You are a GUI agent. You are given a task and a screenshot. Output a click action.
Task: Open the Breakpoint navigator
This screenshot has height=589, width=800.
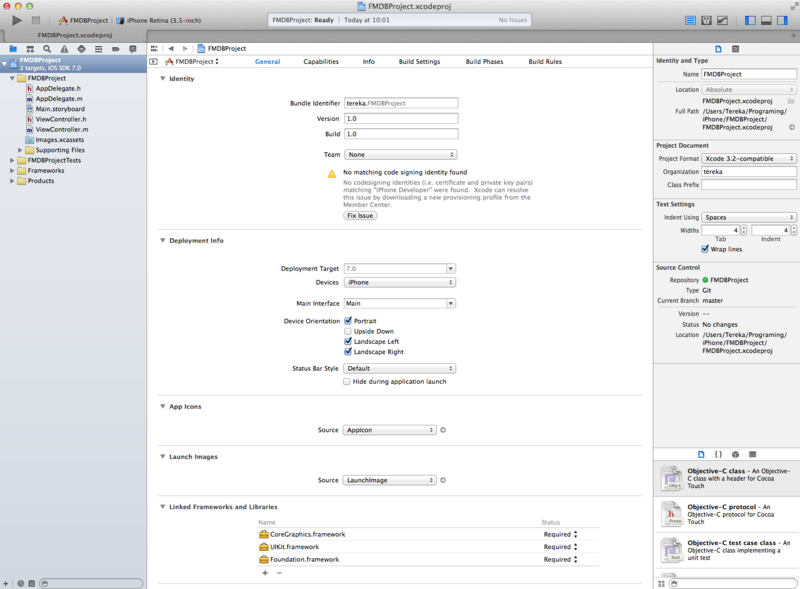tap(116, 49)
